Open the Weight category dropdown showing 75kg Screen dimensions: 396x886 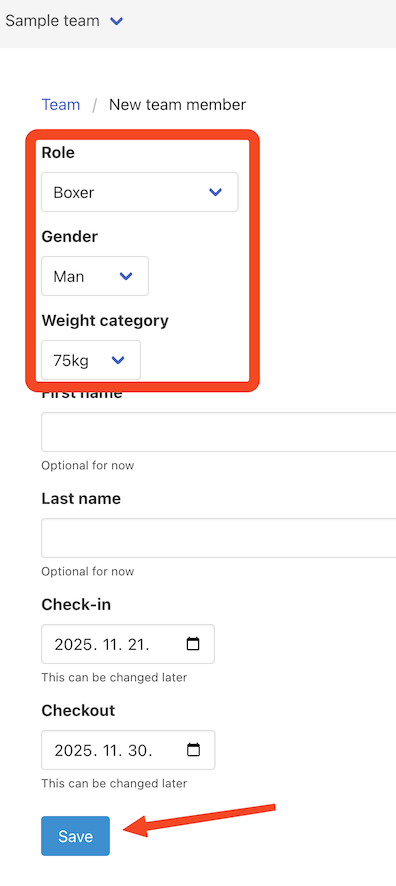tap(91, 360)
